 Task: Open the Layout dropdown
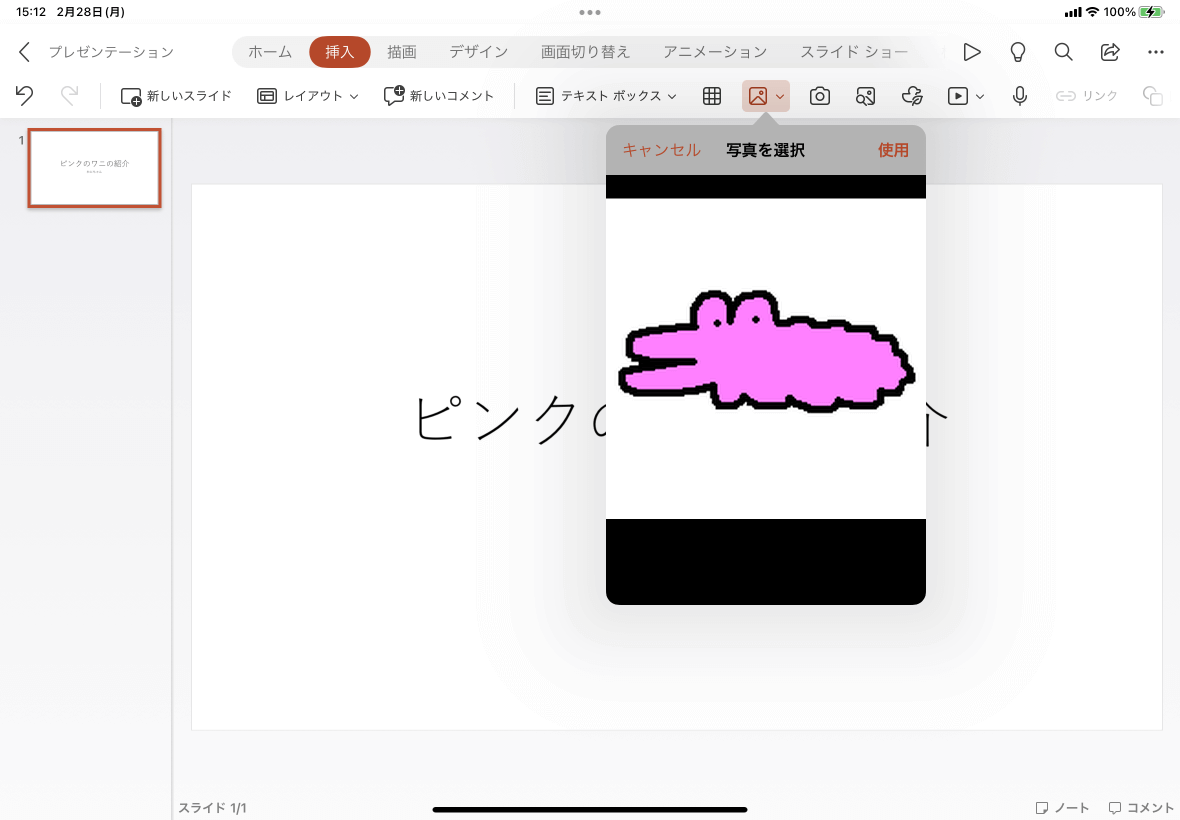pyautogui.click(x=307, y=95)
